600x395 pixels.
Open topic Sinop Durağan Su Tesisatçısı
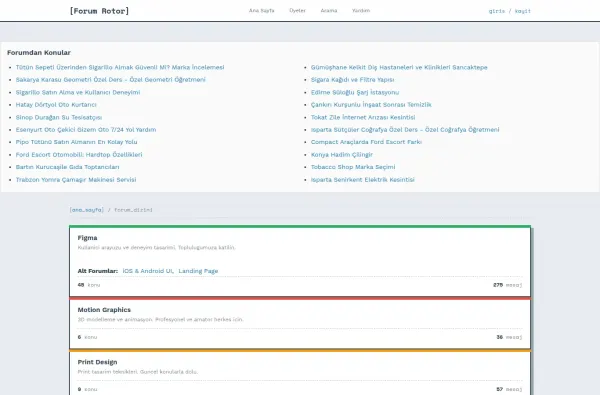tap(59, 117)
